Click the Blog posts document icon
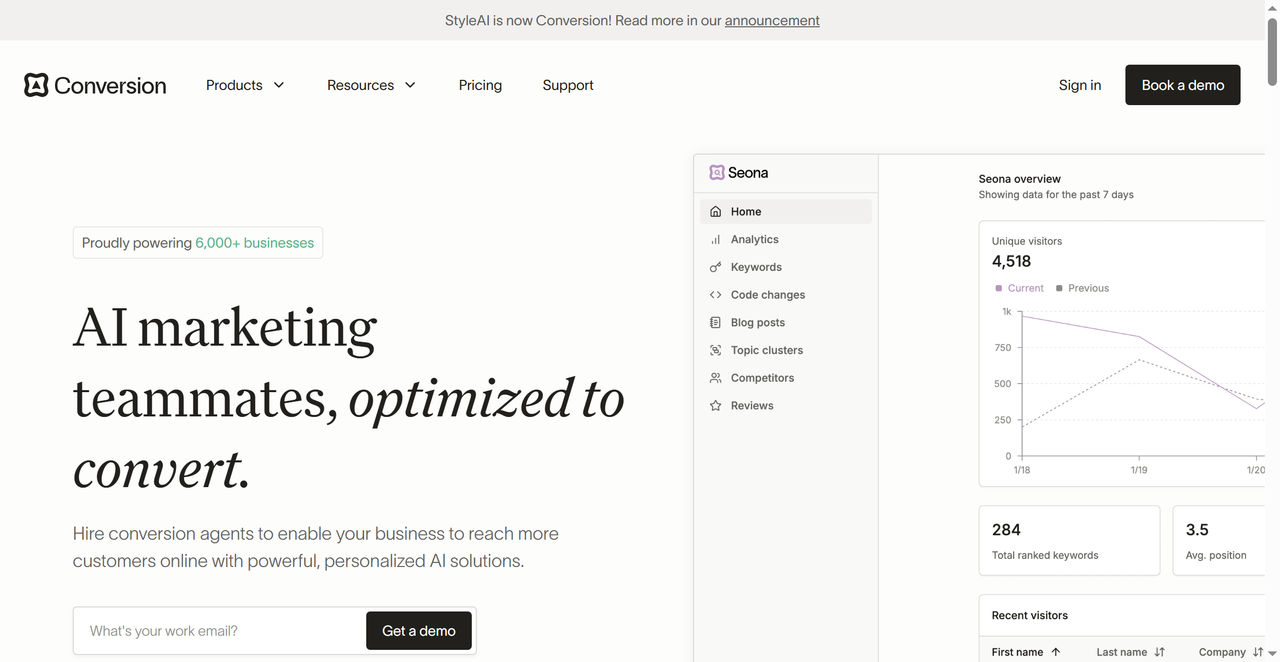 [715, 323]
